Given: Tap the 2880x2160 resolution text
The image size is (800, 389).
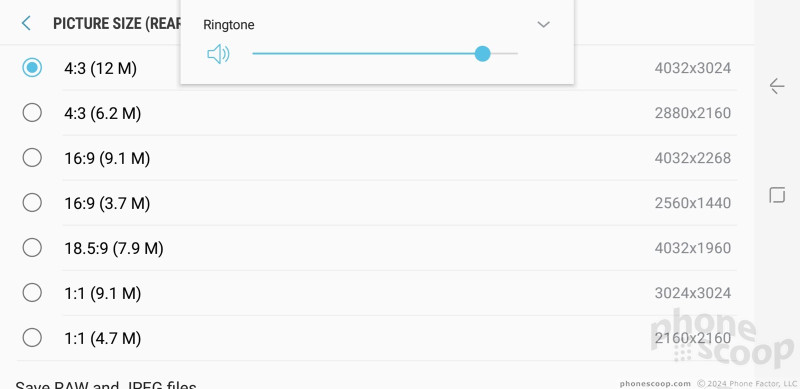Looking at the screenshot, I should (692, 113).
